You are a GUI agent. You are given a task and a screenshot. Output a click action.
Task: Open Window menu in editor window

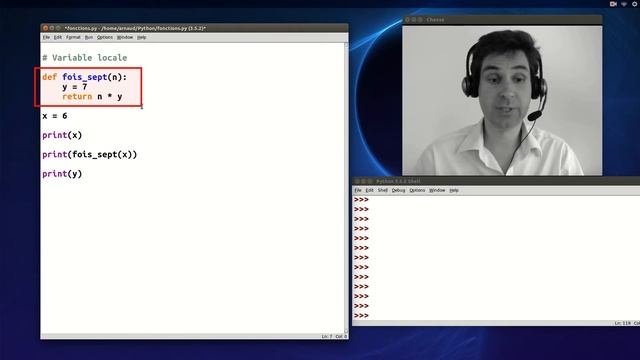[125, 37]
